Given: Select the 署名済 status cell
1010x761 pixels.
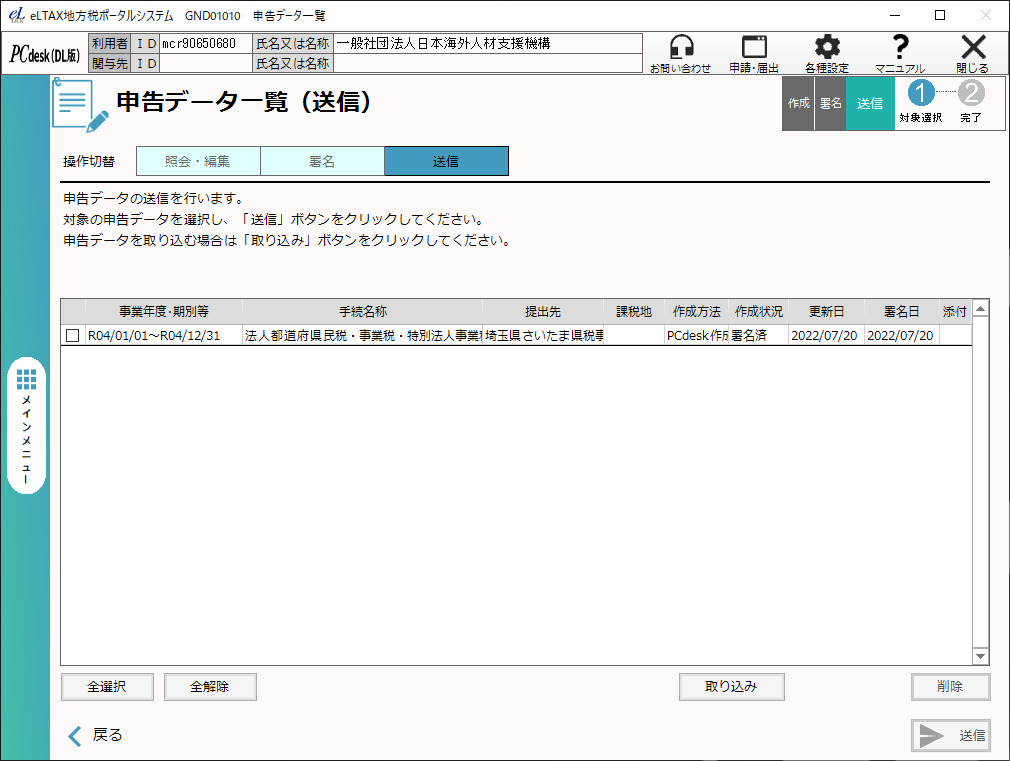Looking at the screenshot, I should coord(759,336).
